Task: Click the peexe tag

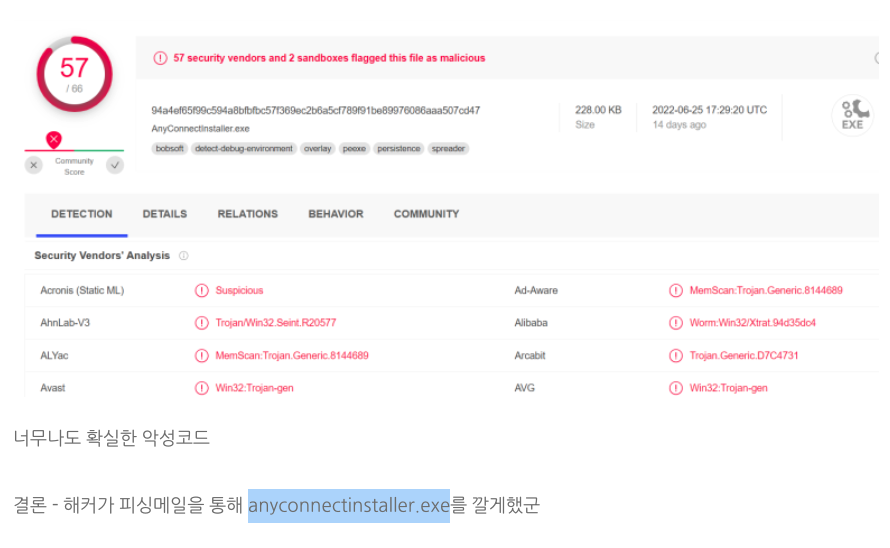Action: click(x=354, y=149)
